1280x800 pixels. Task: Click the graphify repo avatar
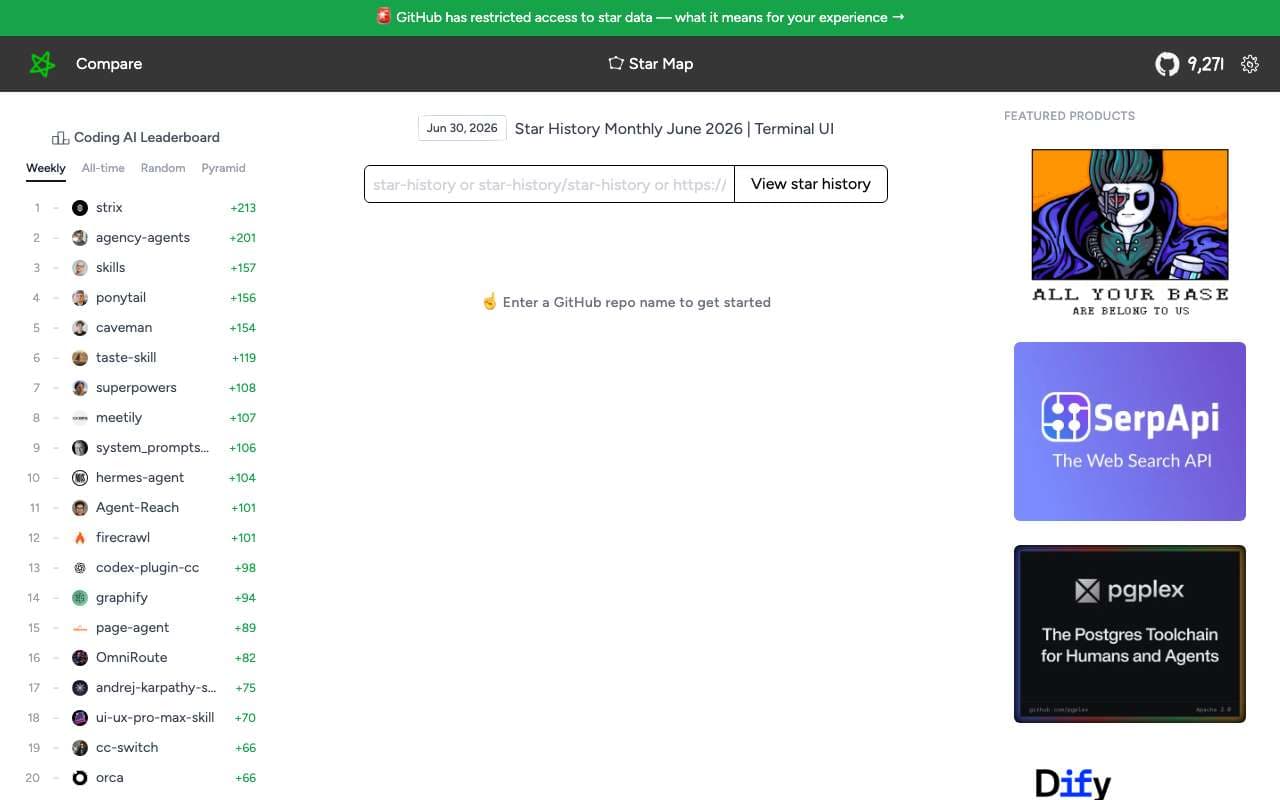[x=80, y=598]
